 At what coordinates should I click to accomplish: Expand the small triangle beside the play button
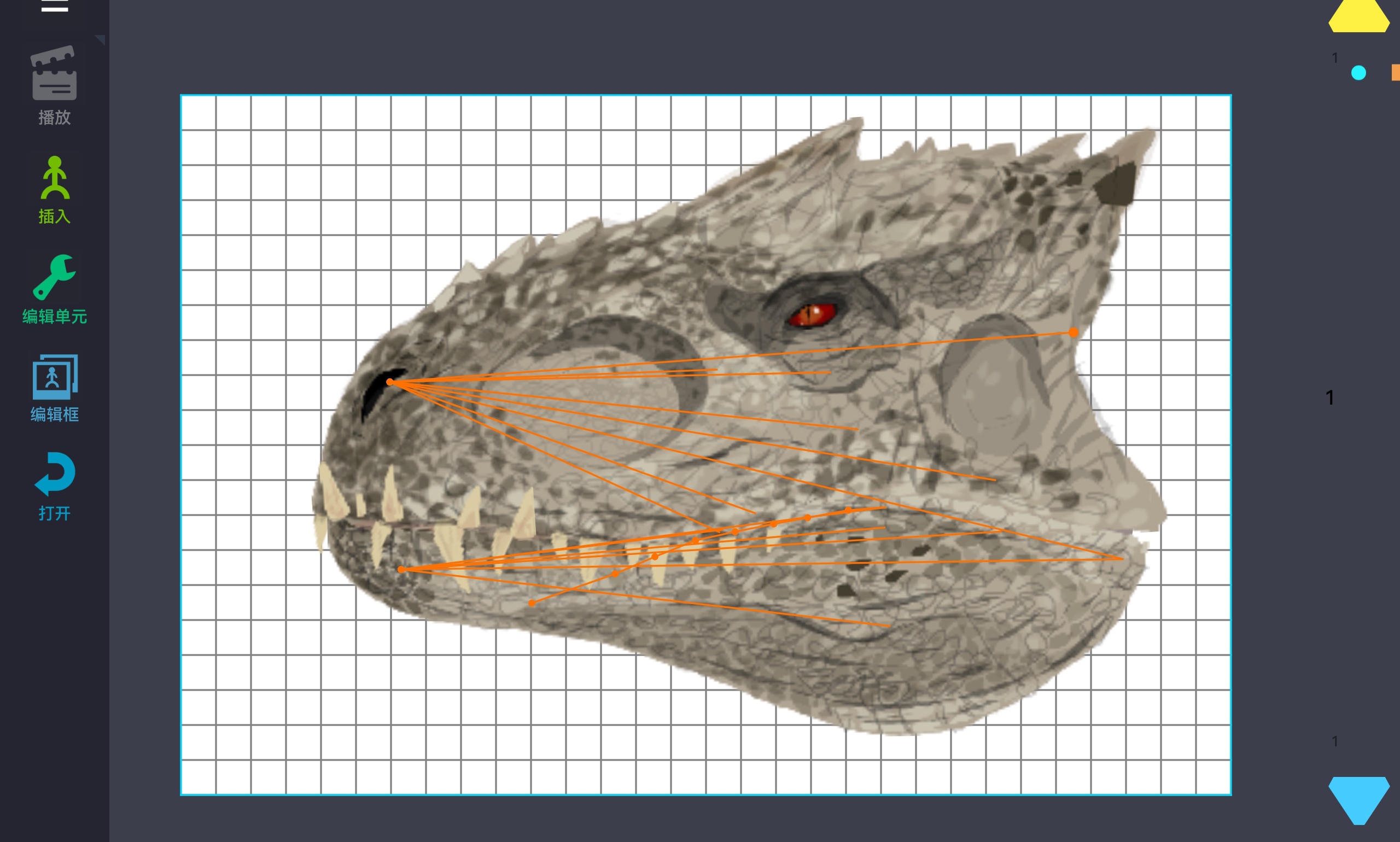[x=101, y=39]
